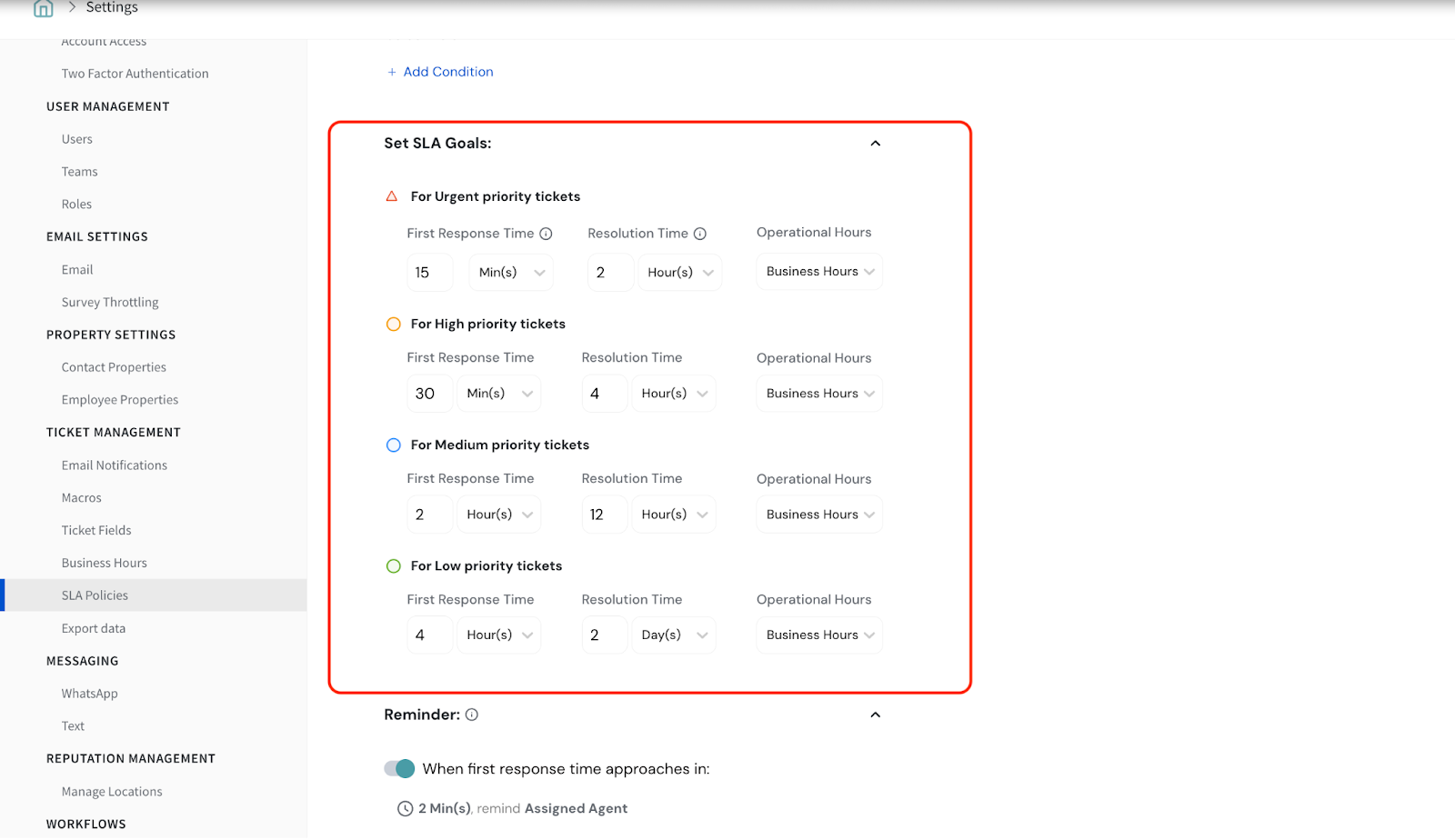
Task: Click the High priority orange circle icon
Action: coord(394,325)
